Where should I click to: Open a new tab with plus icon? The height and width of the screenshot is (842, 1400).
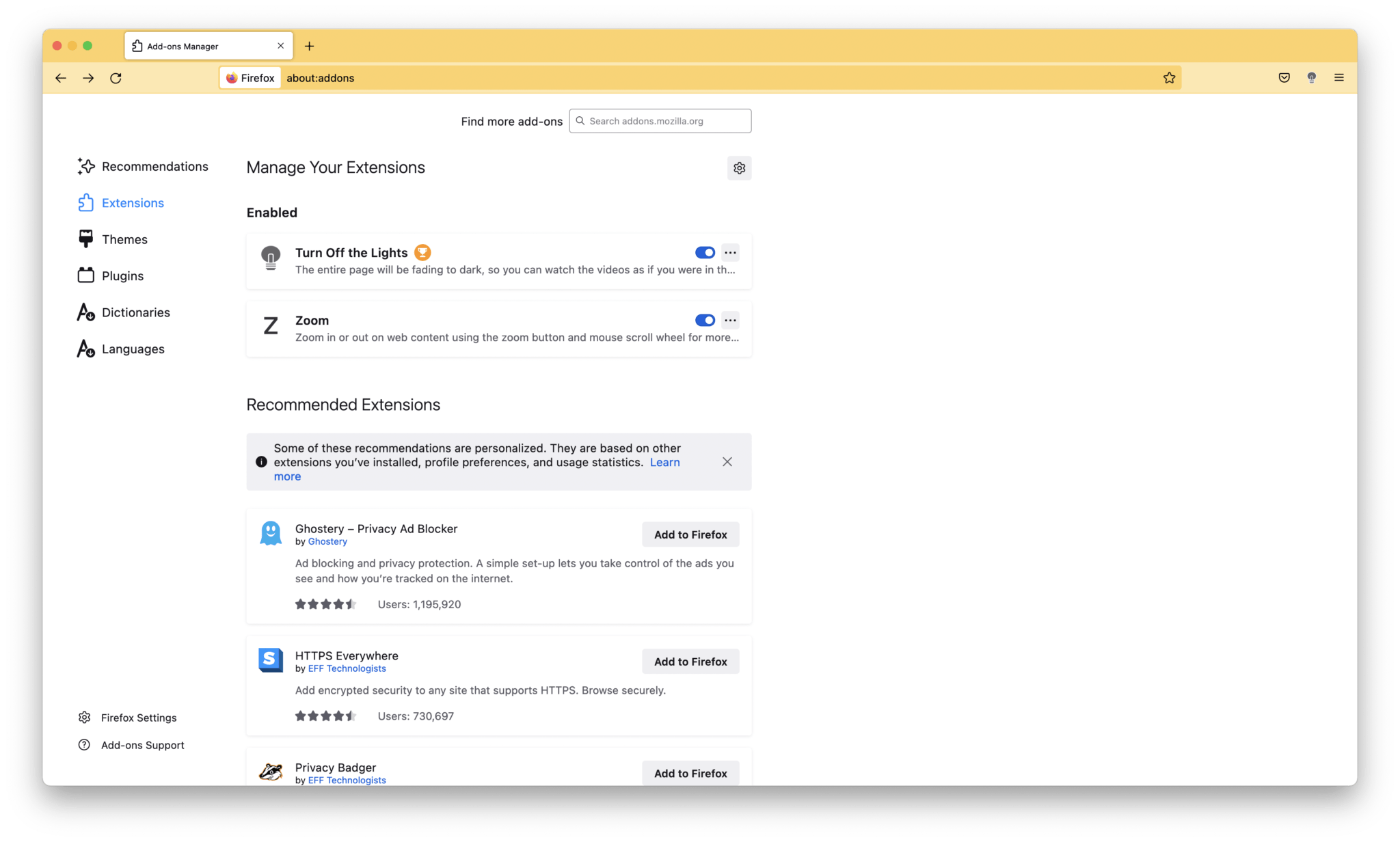(x=309, y=46)
